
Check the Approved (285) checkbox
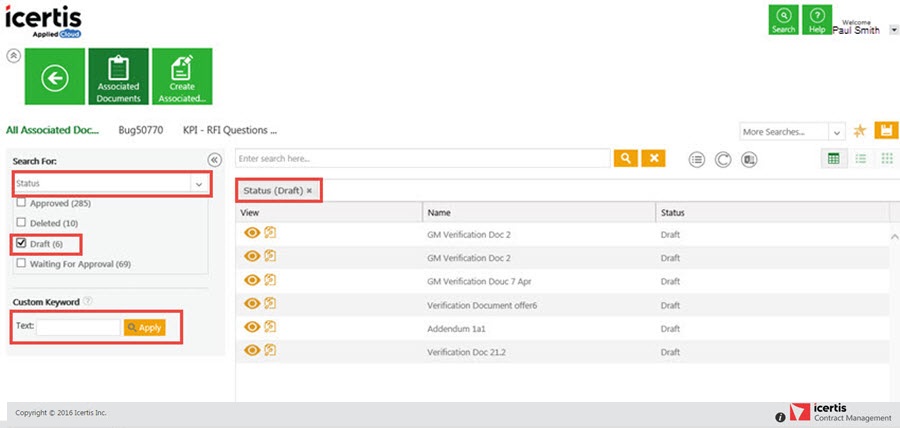pos(21,203)
